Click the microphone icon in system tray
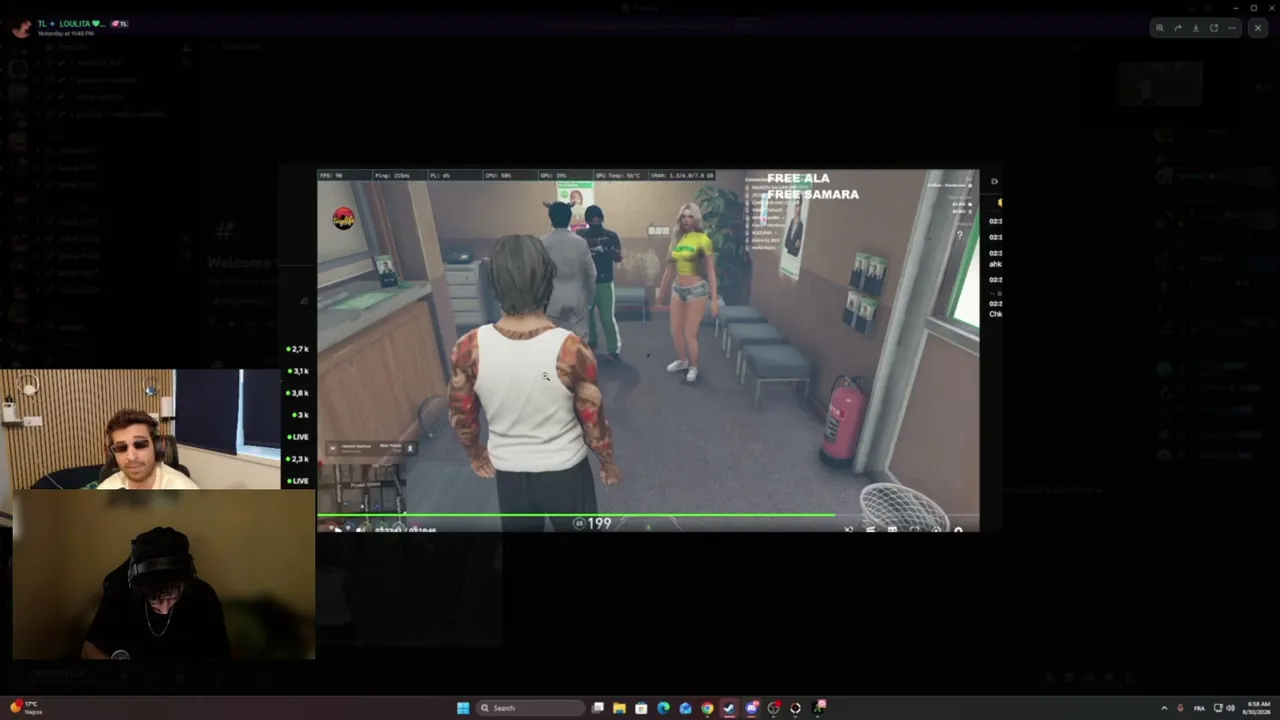This screenshot has height=720, width=1280. 1181,708
